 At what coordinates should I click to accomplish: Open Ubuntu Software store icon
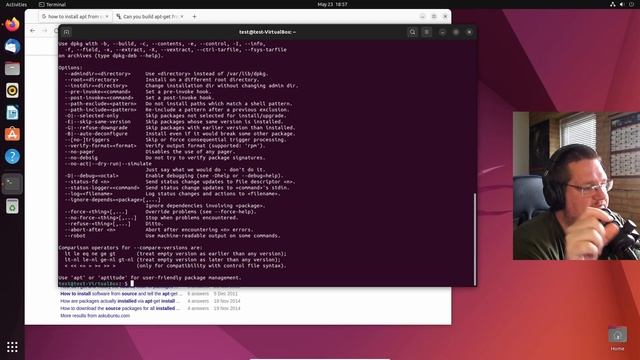12,134
